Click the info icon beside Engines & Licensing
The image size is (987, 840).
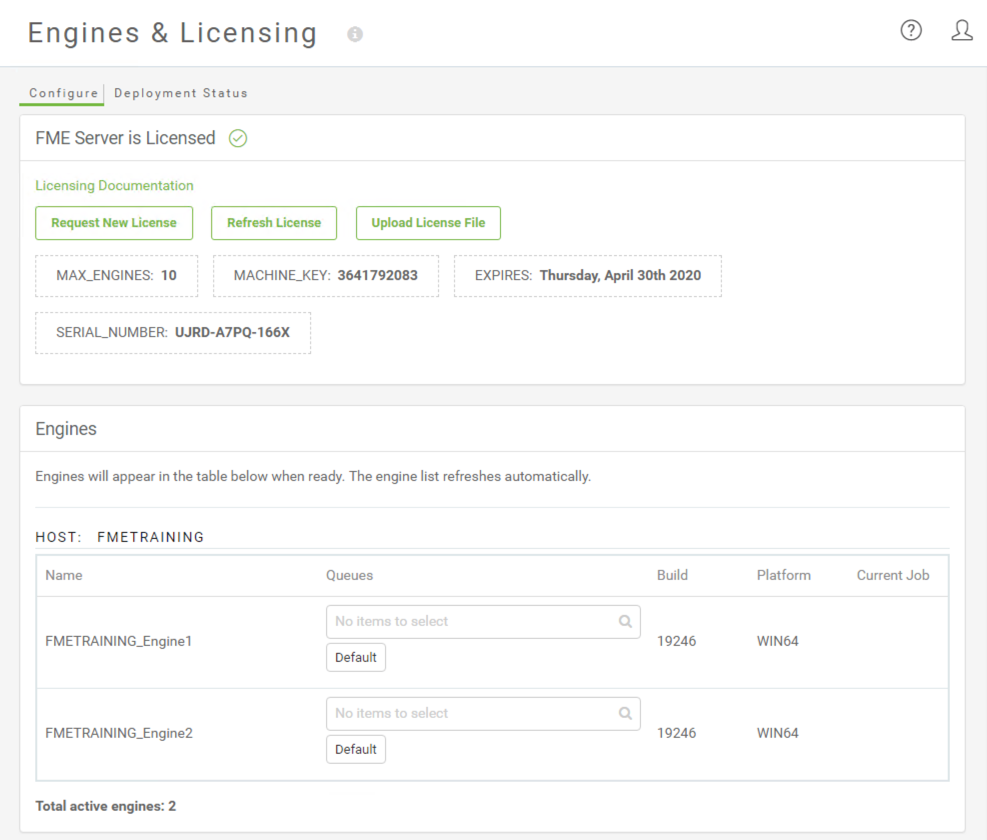click(x=355, y=34)
